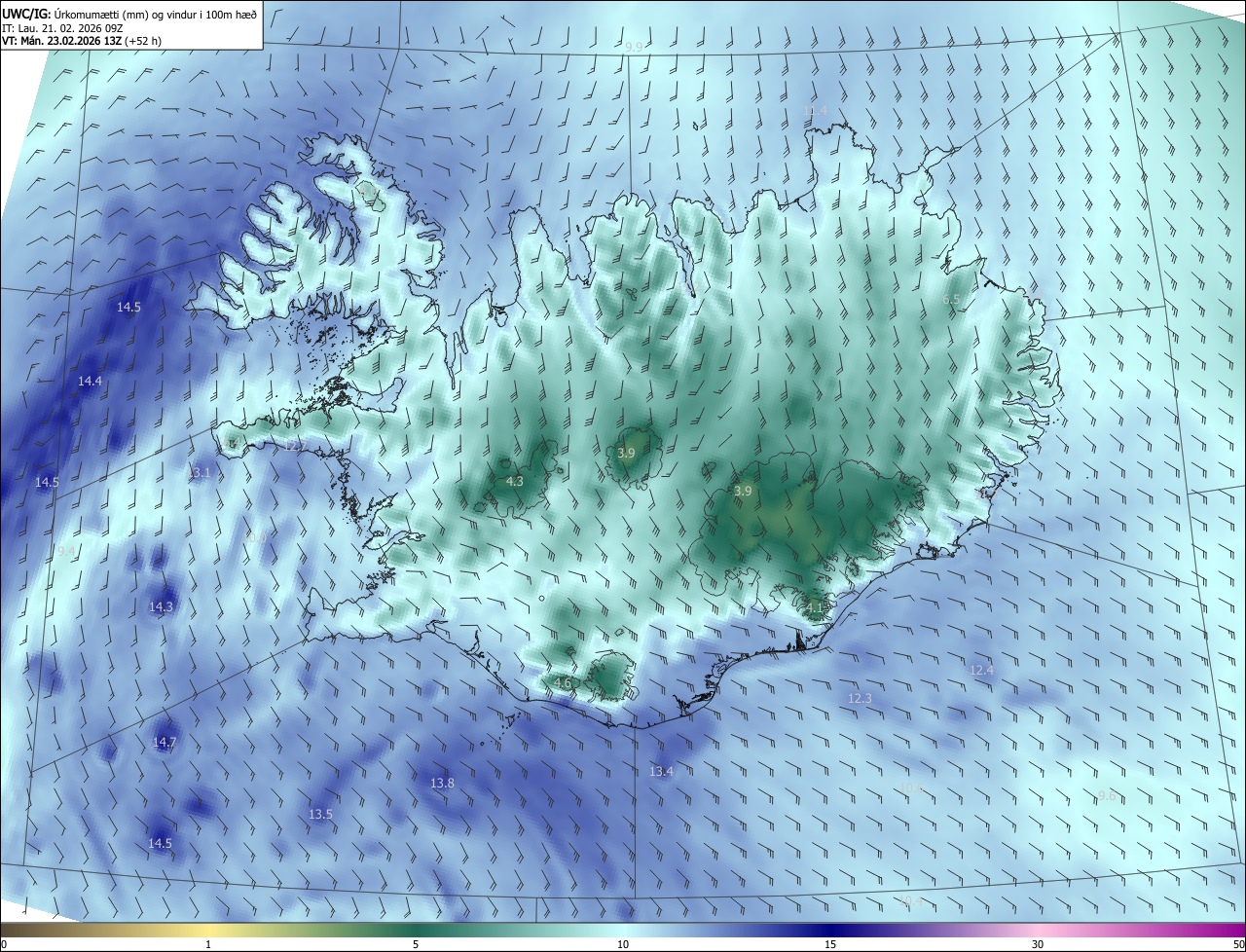Click the '9.6' value on the map
Screen dimensions: 1246x952
[x=1107, y=795]
